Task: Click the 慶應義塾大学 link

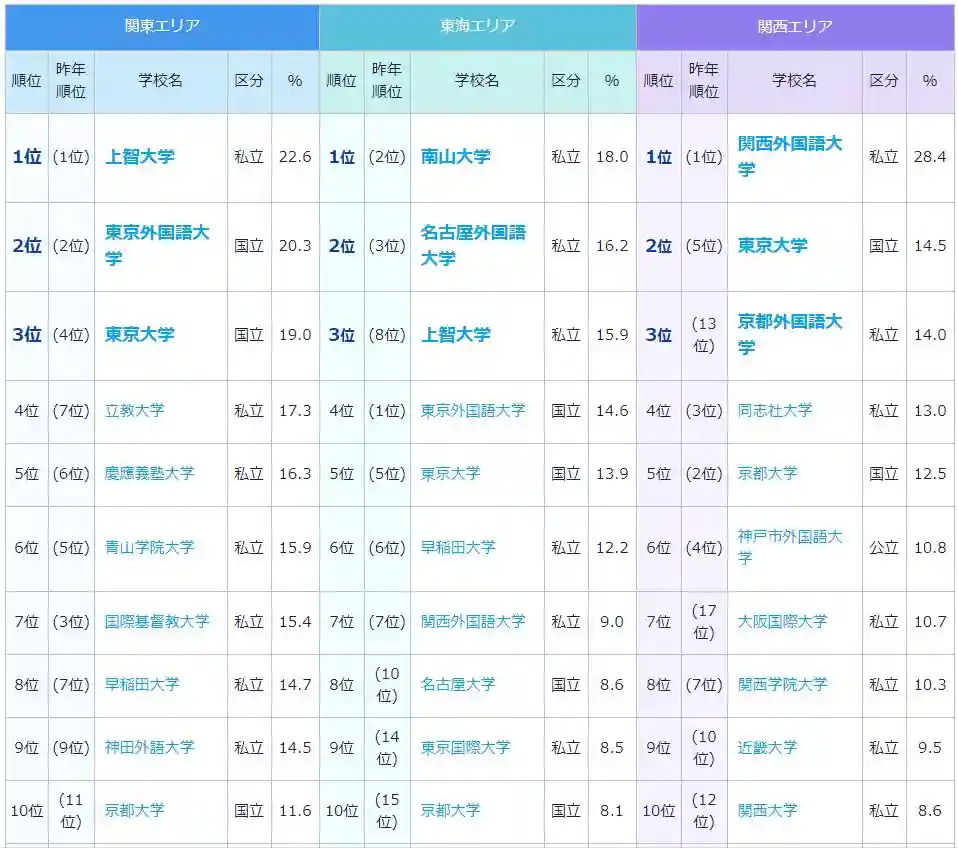Action: [x=149, y=473]
